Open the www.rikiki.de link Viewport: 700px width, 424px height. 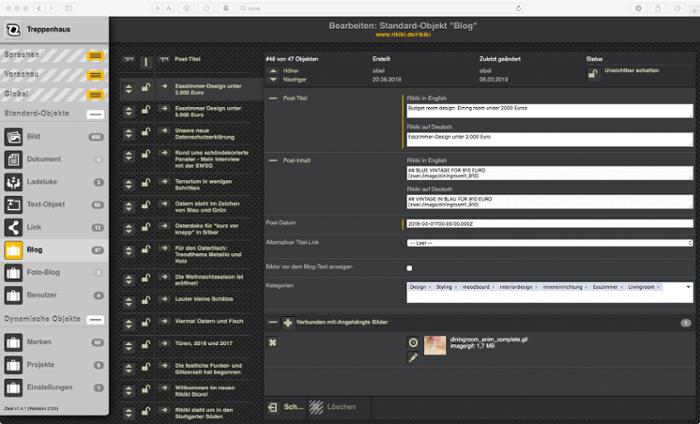pos(403,35)
